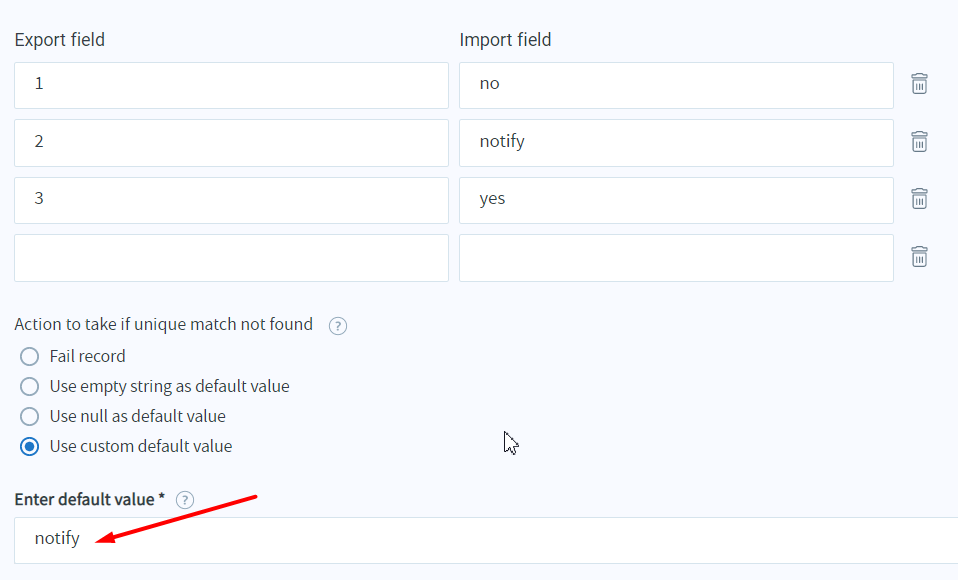Viewport: 958px width, 580px height.
Task: Delete the mapping row with import value notify
Action: click(919, 142)
